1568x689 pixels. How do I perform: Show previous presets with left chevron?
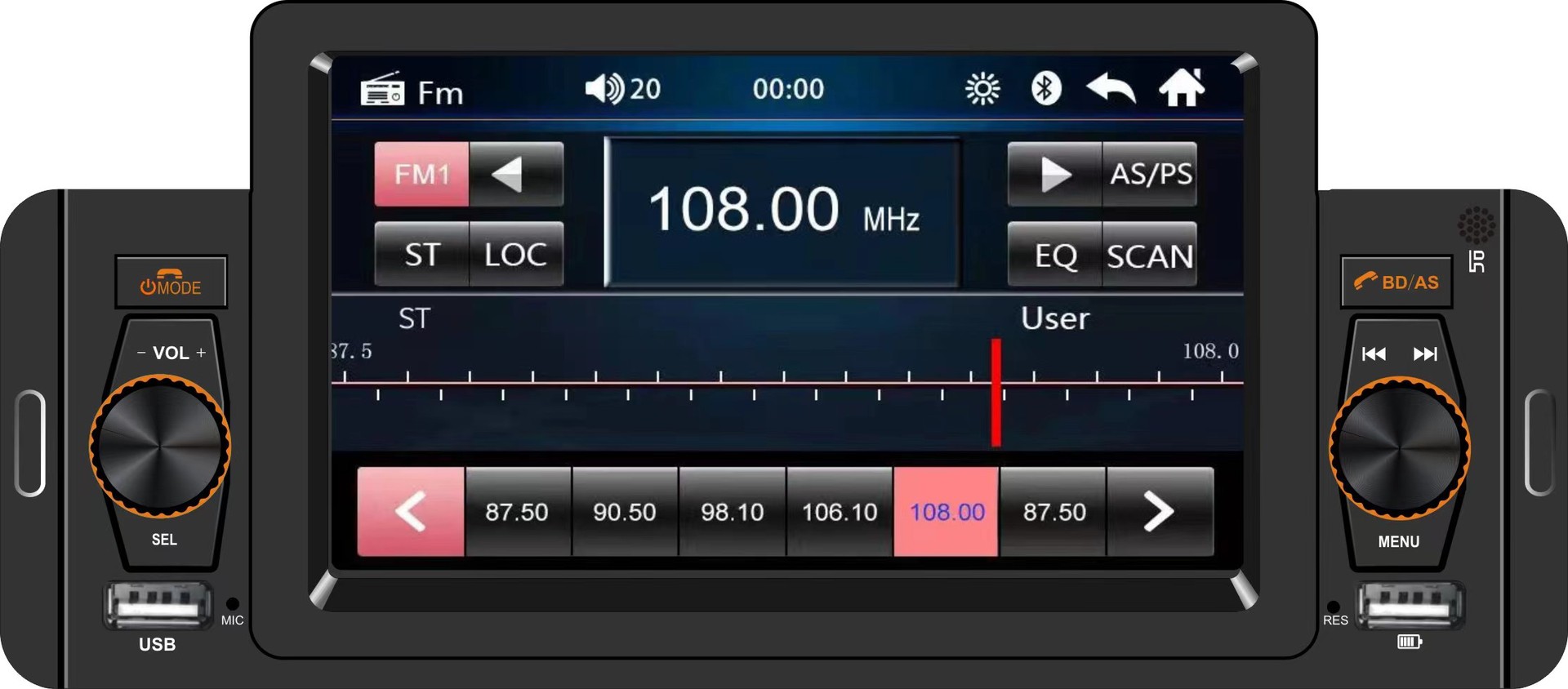(x=411, y=512)
